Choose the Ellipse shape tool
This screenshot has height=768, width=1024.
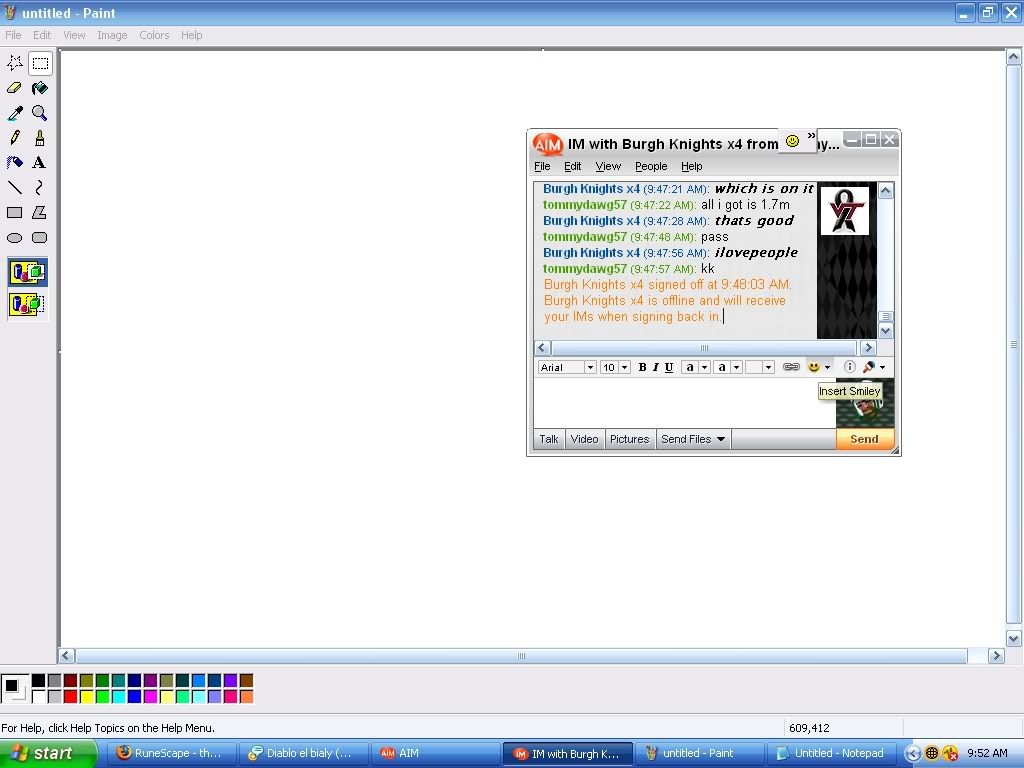click(15, 238)
